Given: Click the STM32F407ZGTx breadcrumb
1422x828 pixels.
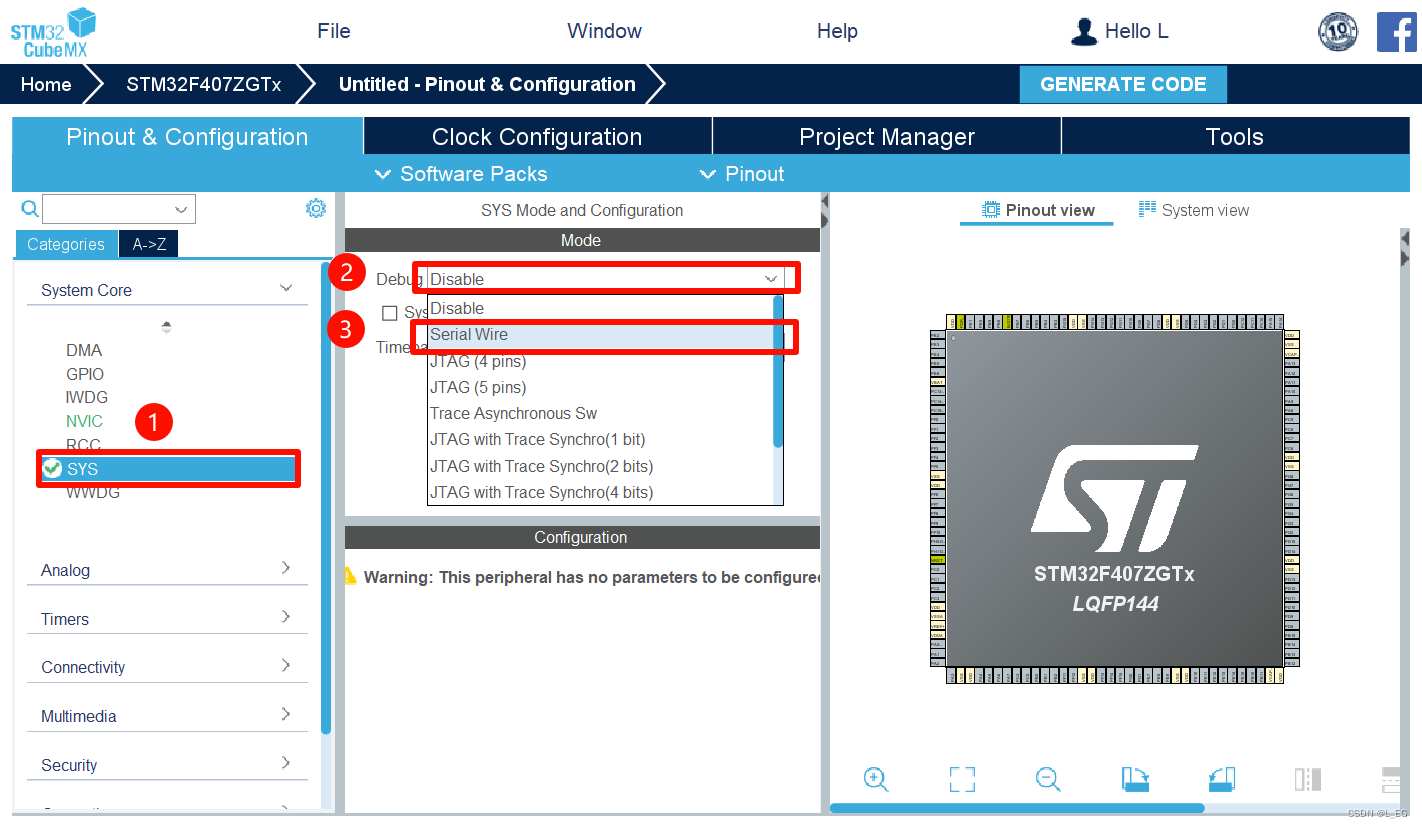Looking at the screenshot, I should 204,84.
